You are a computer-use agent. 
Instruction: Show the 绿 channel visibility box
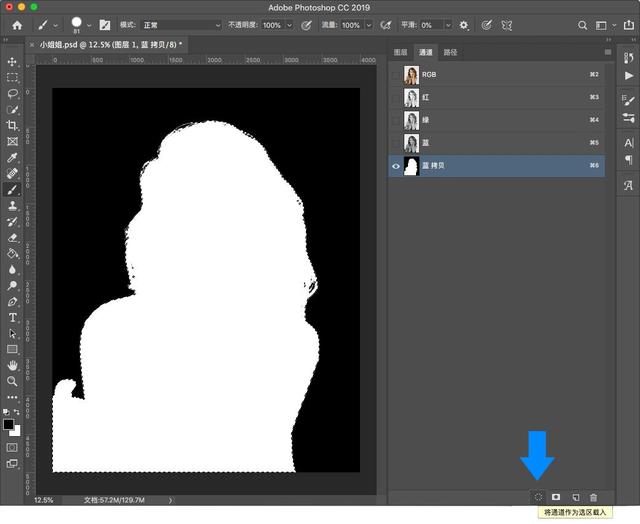click(x=396, y=121)
